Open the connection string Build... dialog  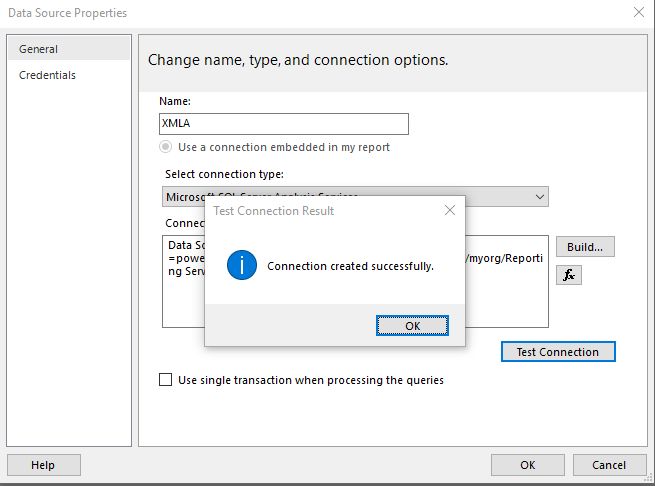pos(585,247)
